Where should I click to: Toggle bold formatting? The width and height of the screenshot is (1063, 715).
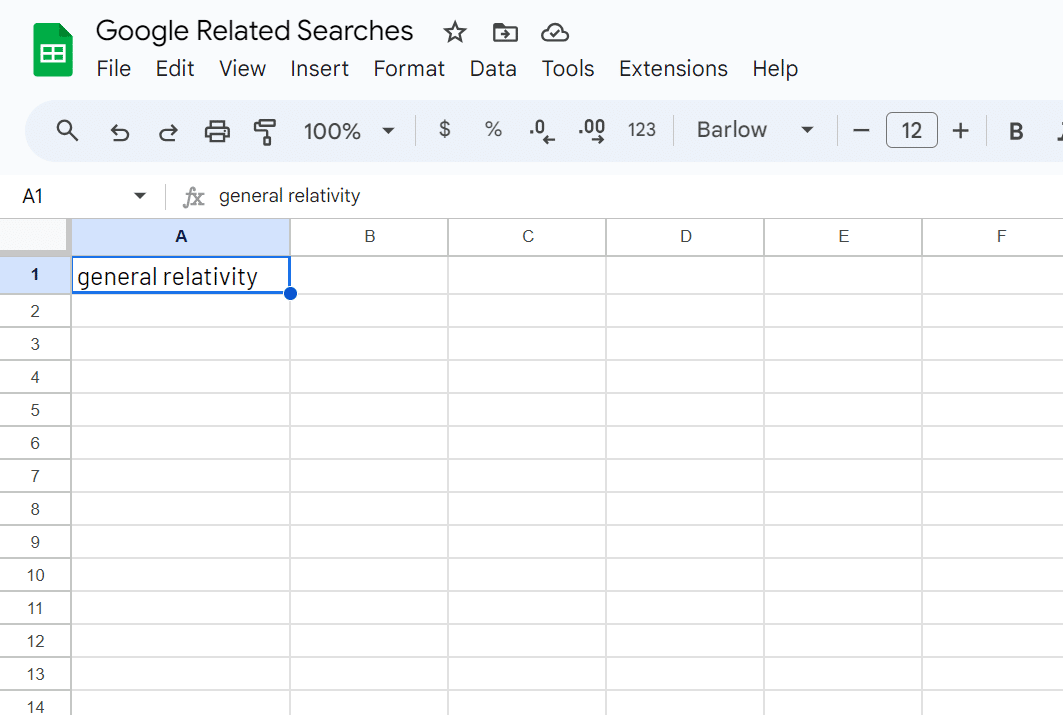coord(1016,131)
